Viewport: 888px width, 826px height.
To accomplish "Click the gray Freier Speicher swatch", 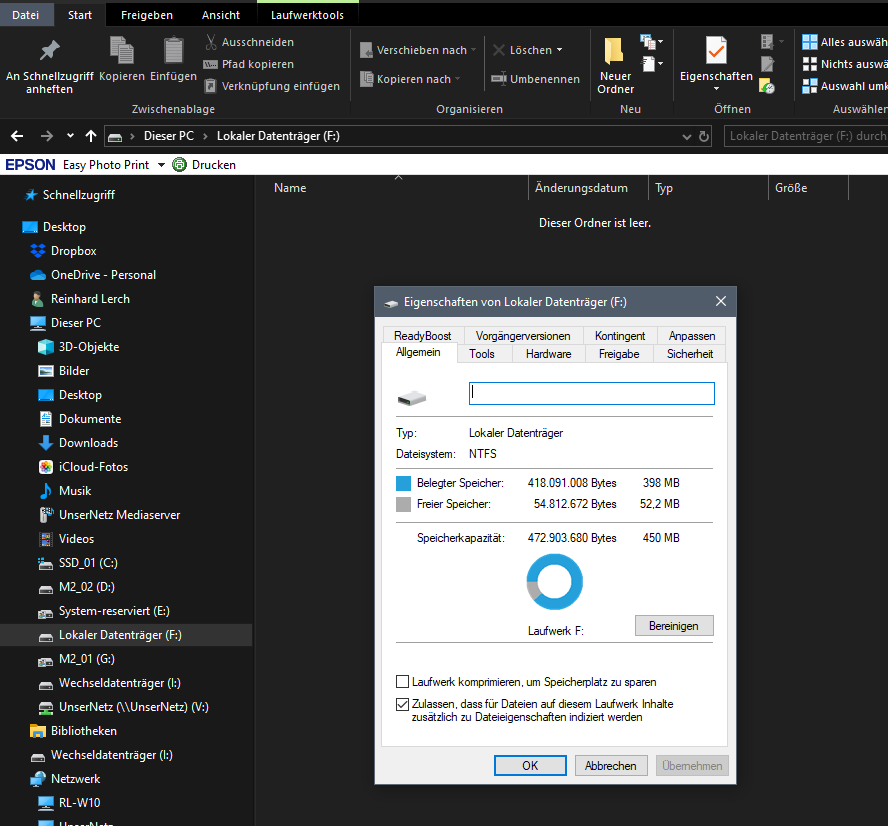I will pos(403,504).
